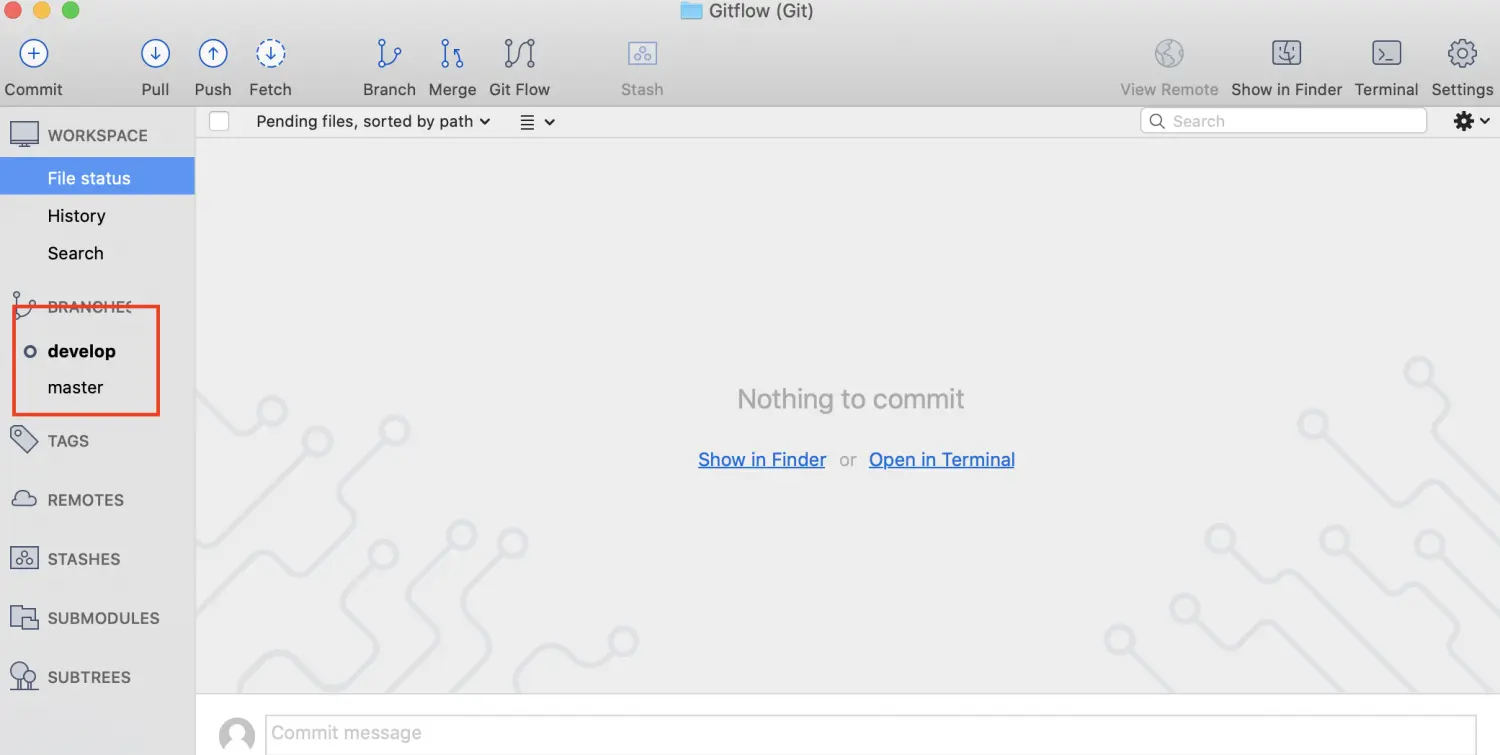Focus the Search input field
The height and width of the screenshot is (755, 1500).
1283,121
